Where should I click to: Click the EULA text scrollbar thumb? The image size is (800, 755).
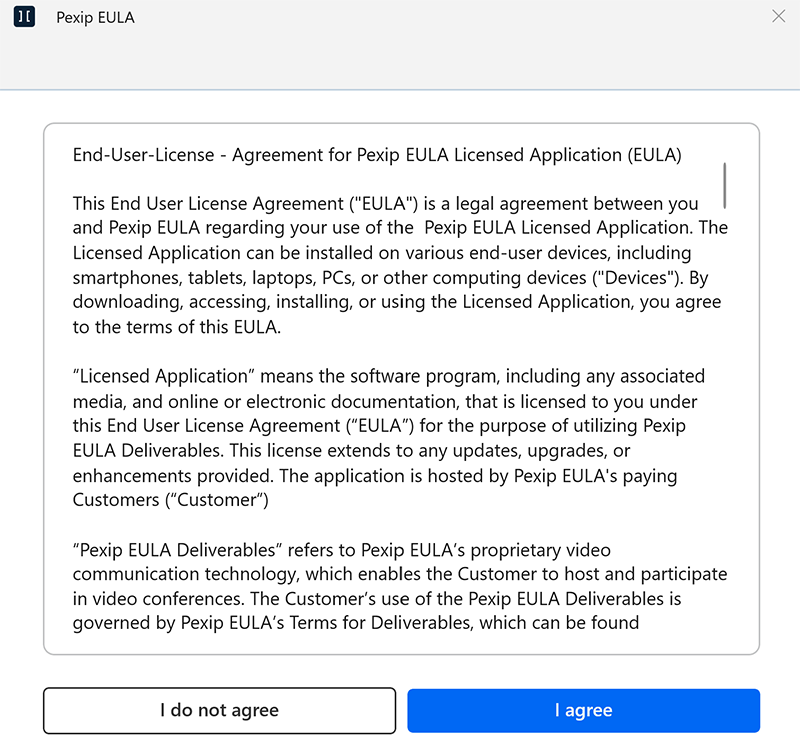(x=724, y=183)
